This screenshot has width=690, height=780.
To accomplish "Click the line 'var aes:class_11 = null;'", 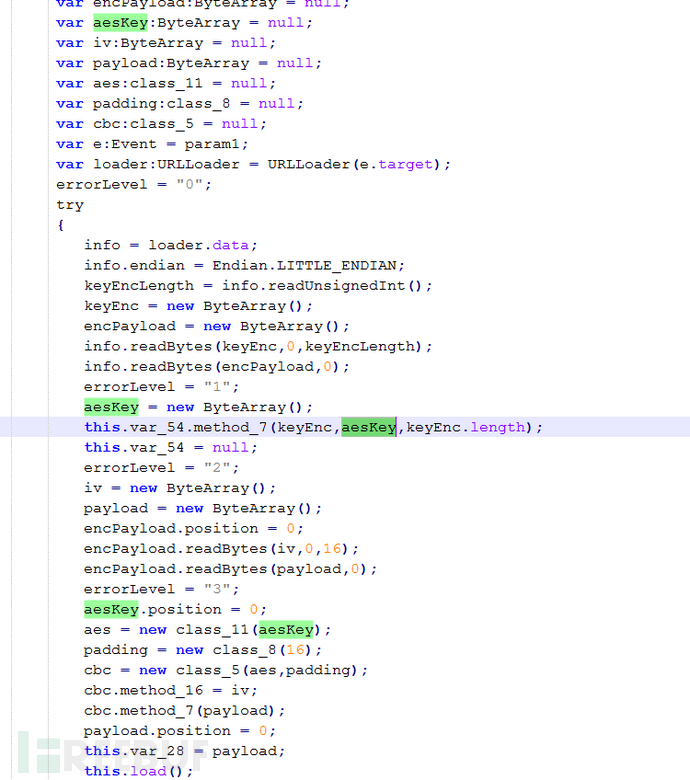I will [x=166, y=84].
